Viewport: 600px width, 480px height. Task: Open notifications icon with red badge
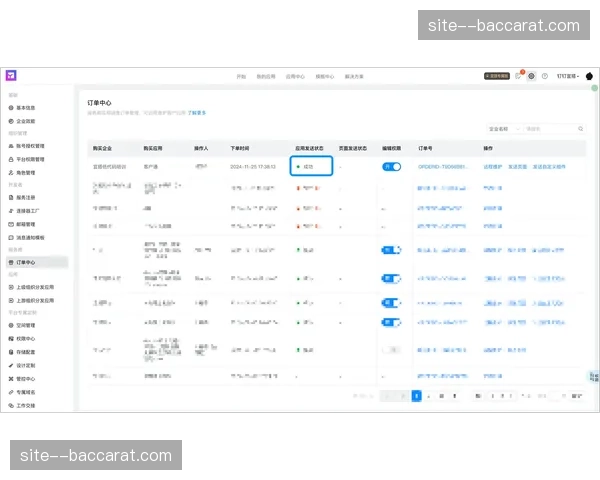[x=519, y=75]
